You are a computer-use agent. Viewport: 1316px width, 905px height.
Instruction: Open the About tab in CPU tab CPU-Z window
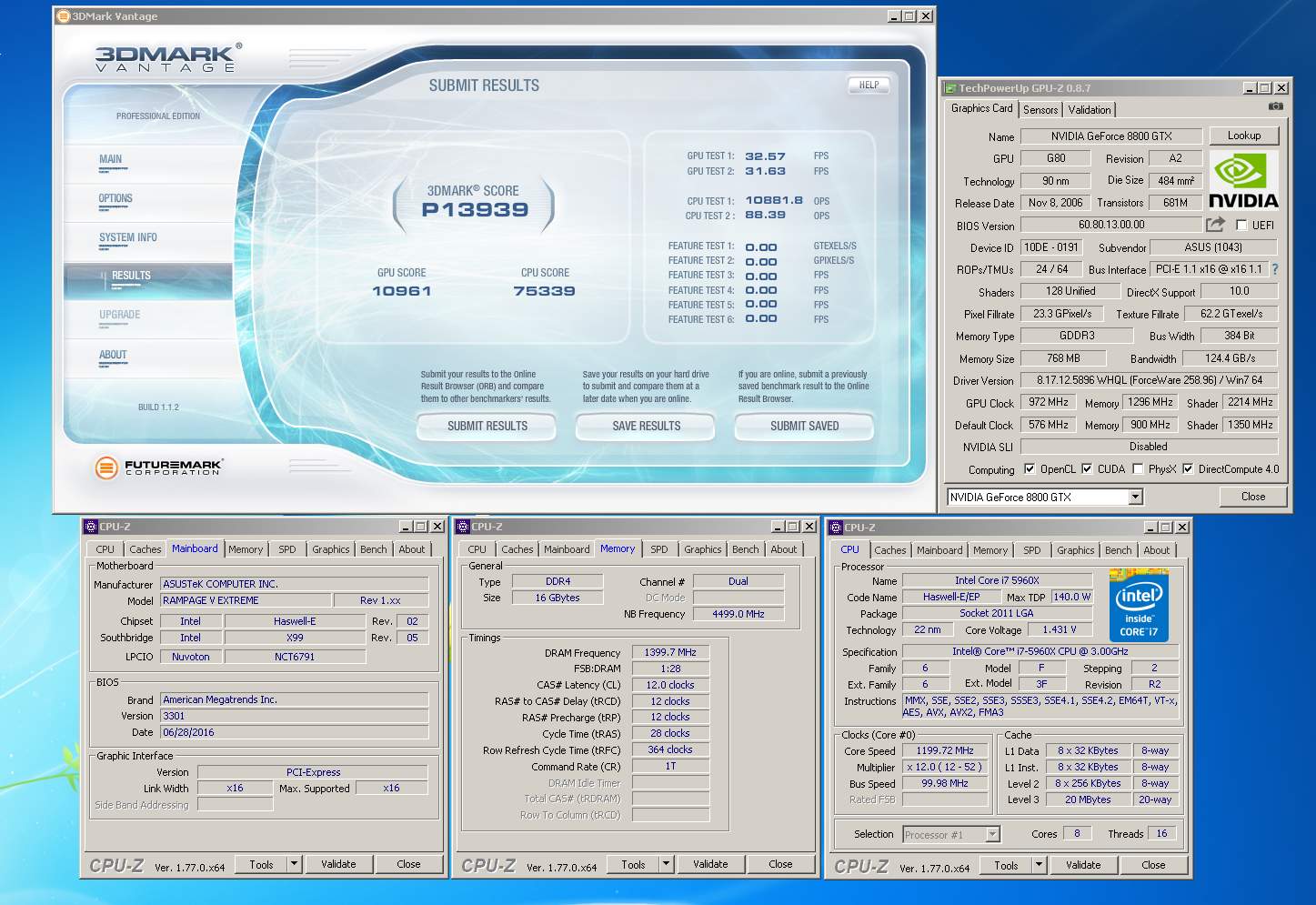(1156, 550)
